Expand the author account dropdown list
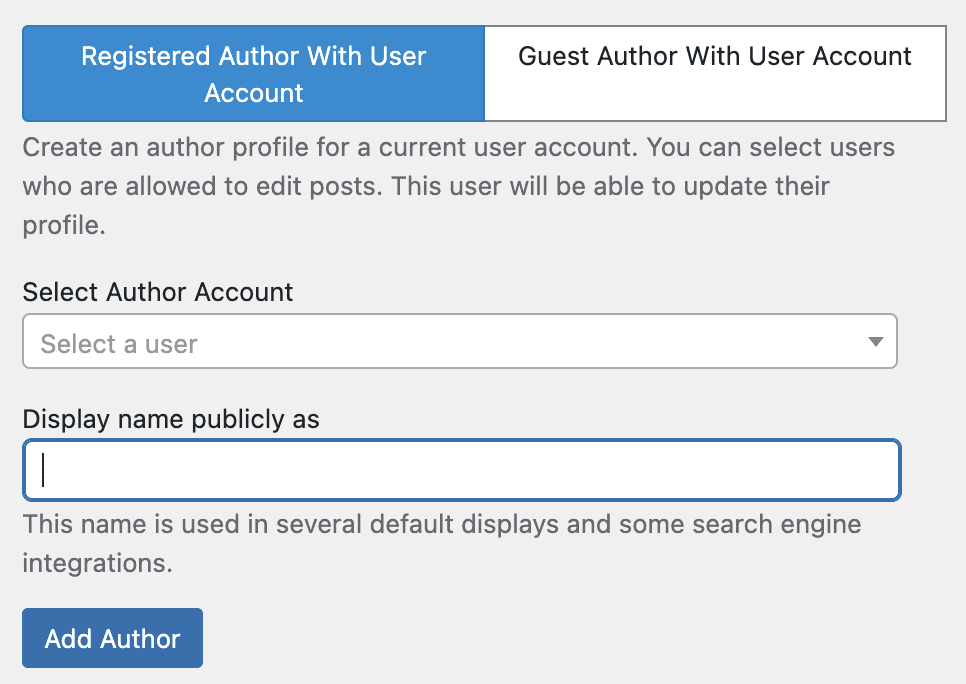This screenshot has width=966, height=684. click(x=460, y=341)
